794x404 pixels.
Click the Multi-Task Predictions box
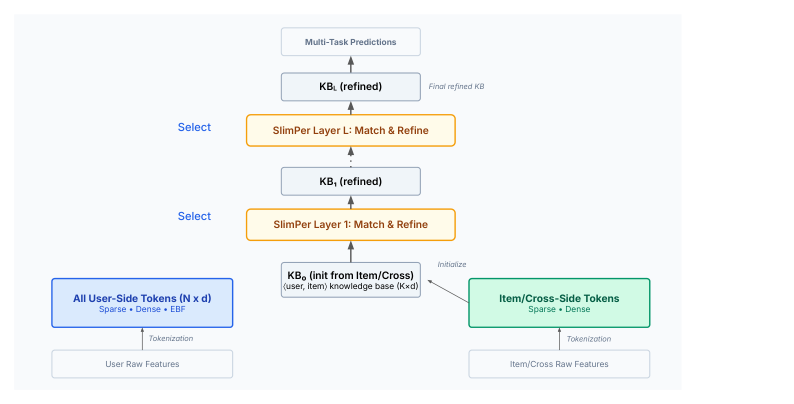point(350,42)
